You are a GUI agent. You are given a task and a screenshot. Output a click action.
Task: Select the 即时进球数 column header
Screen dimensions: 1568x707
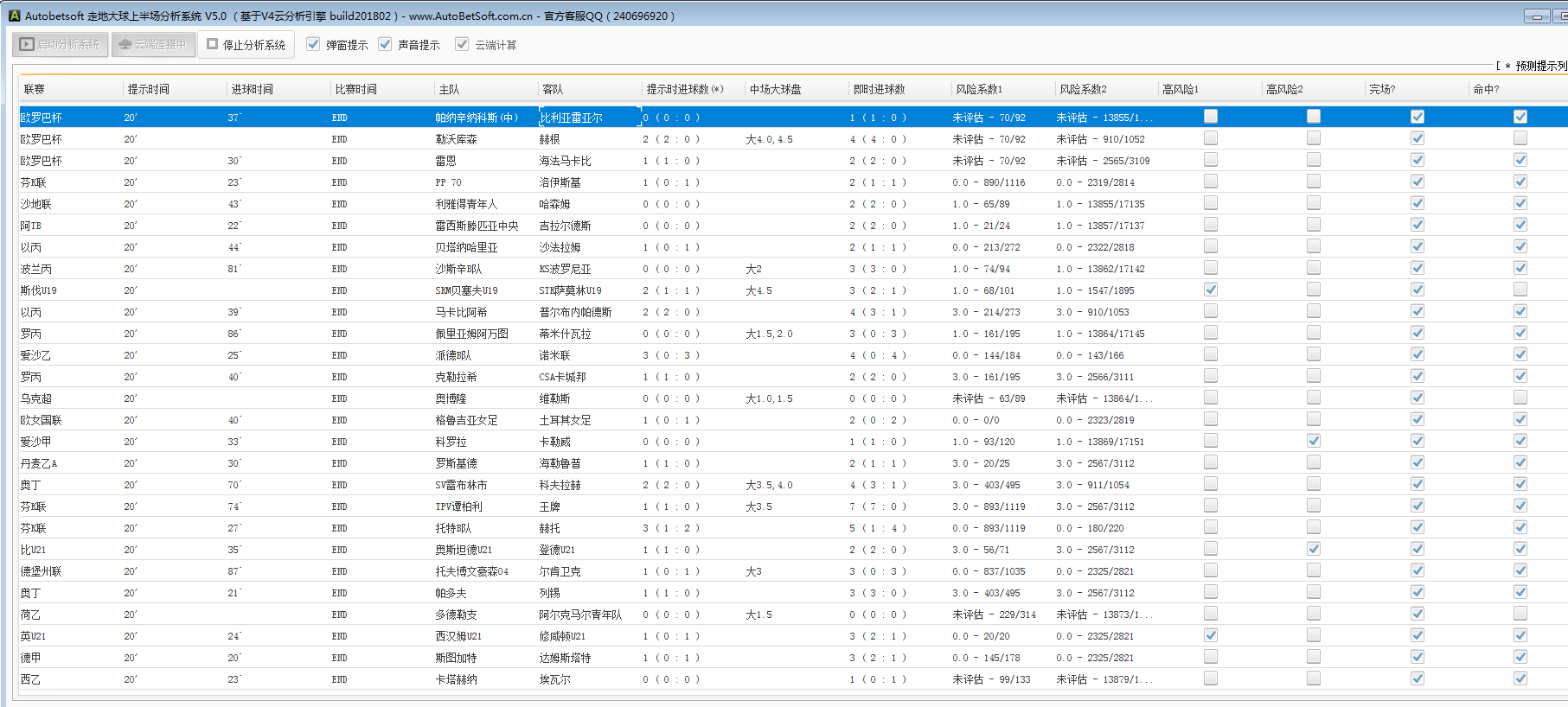point(879,89)
